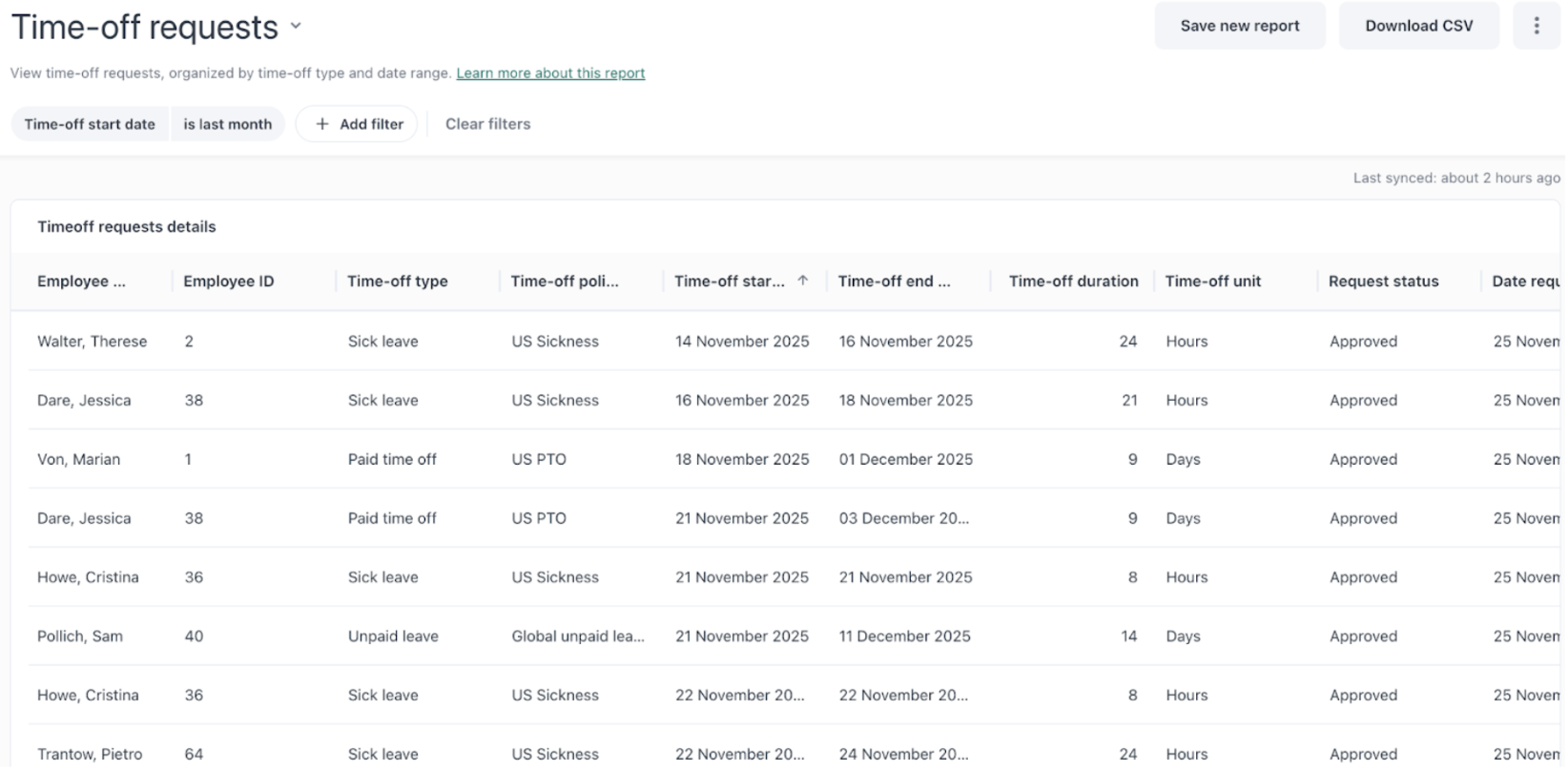Viewport: 1568px width, 772px height.
Task: Sort by Time-off duration column header
Action: (1073, 282)
